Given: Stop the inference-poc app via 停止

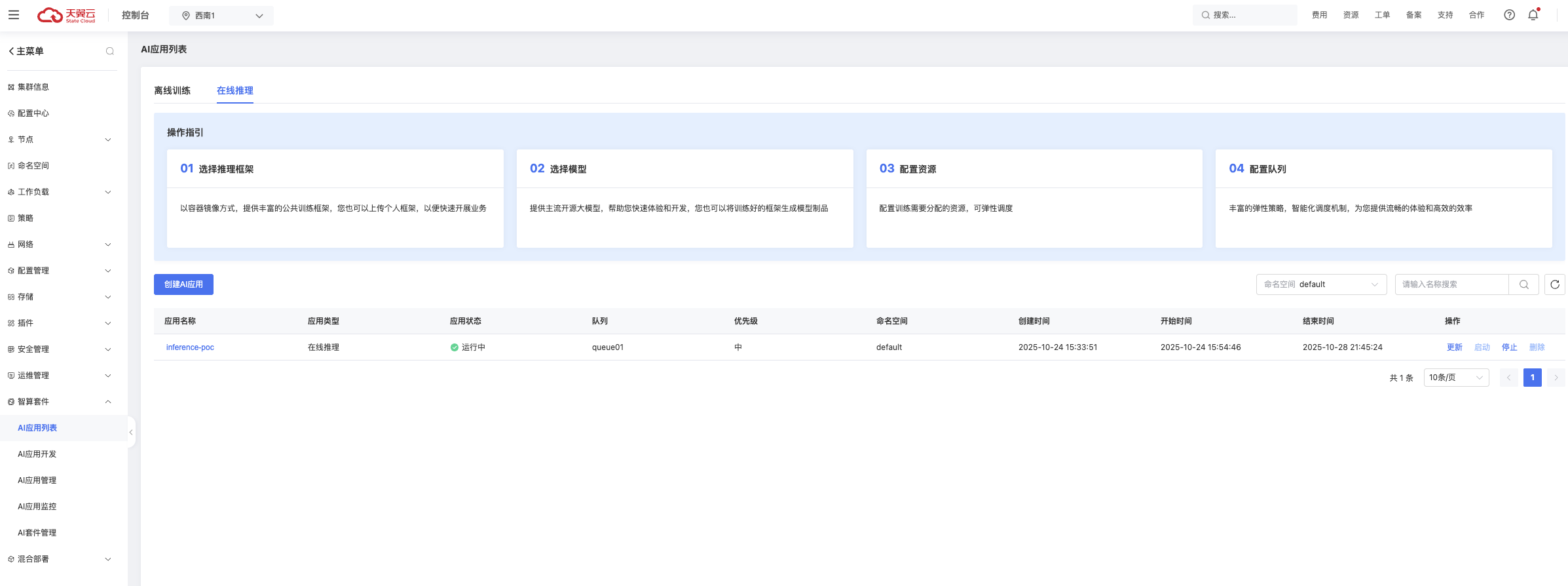Looking at the screenshot, I should (1509, 347).
